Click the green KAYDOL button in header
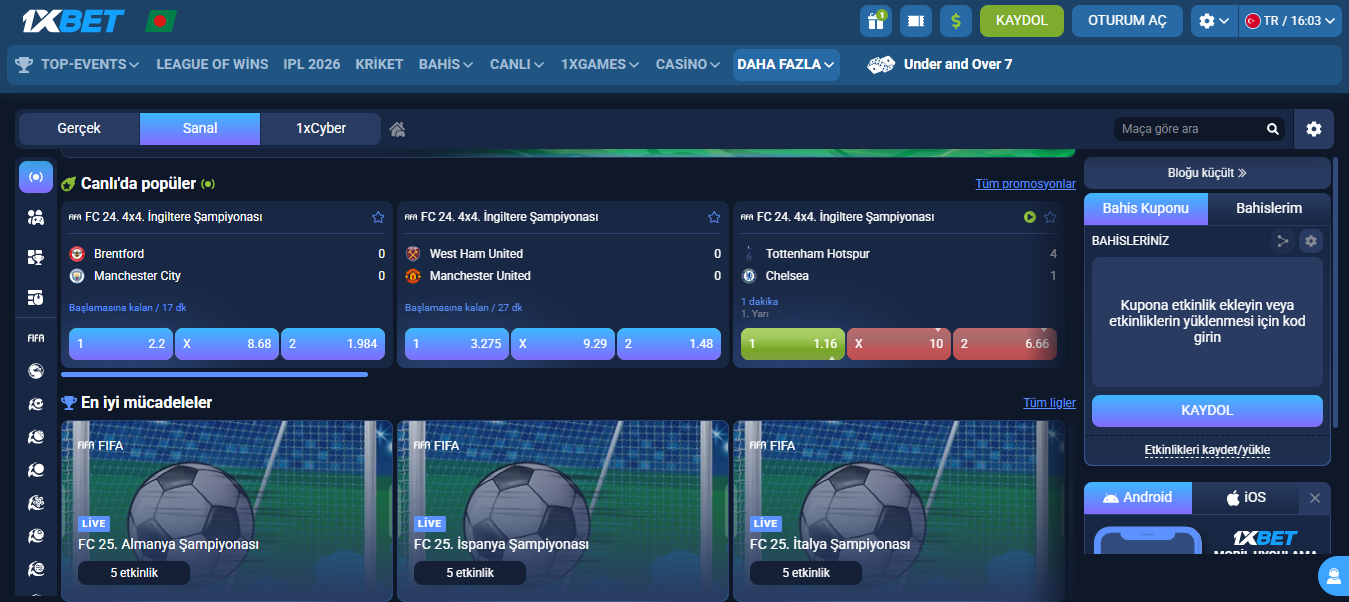The width and height of the screenshot is (1349, 602). (x=1022, y=20)
